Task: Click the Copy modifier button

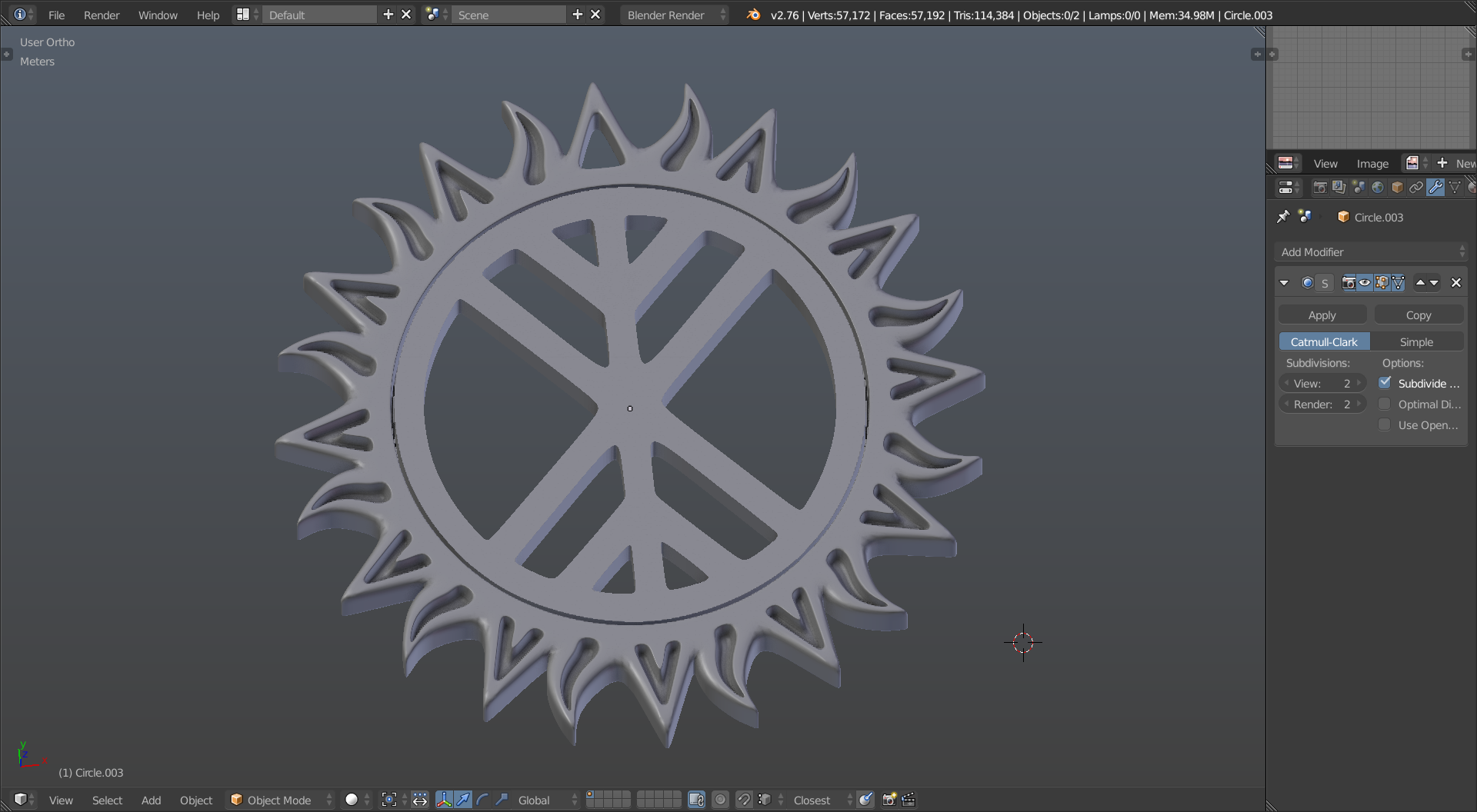Action: (x=1419, y=314)
